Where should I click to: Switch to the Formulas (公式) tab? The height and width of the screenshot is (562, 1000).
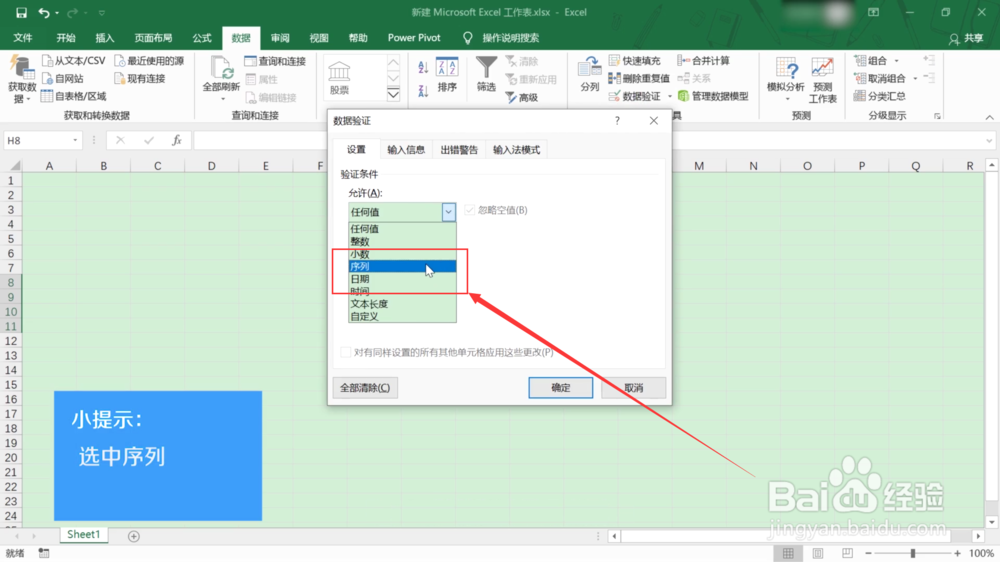point(202,38)
